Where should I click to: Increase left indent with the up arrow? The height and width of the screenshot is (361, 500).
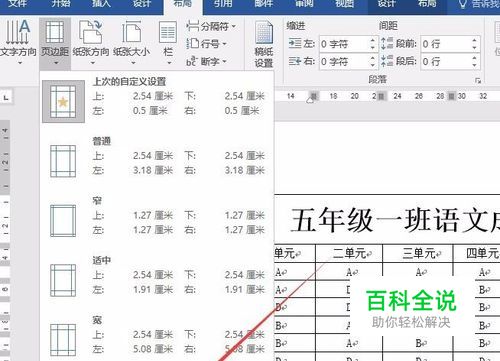[x=373, y=40]
